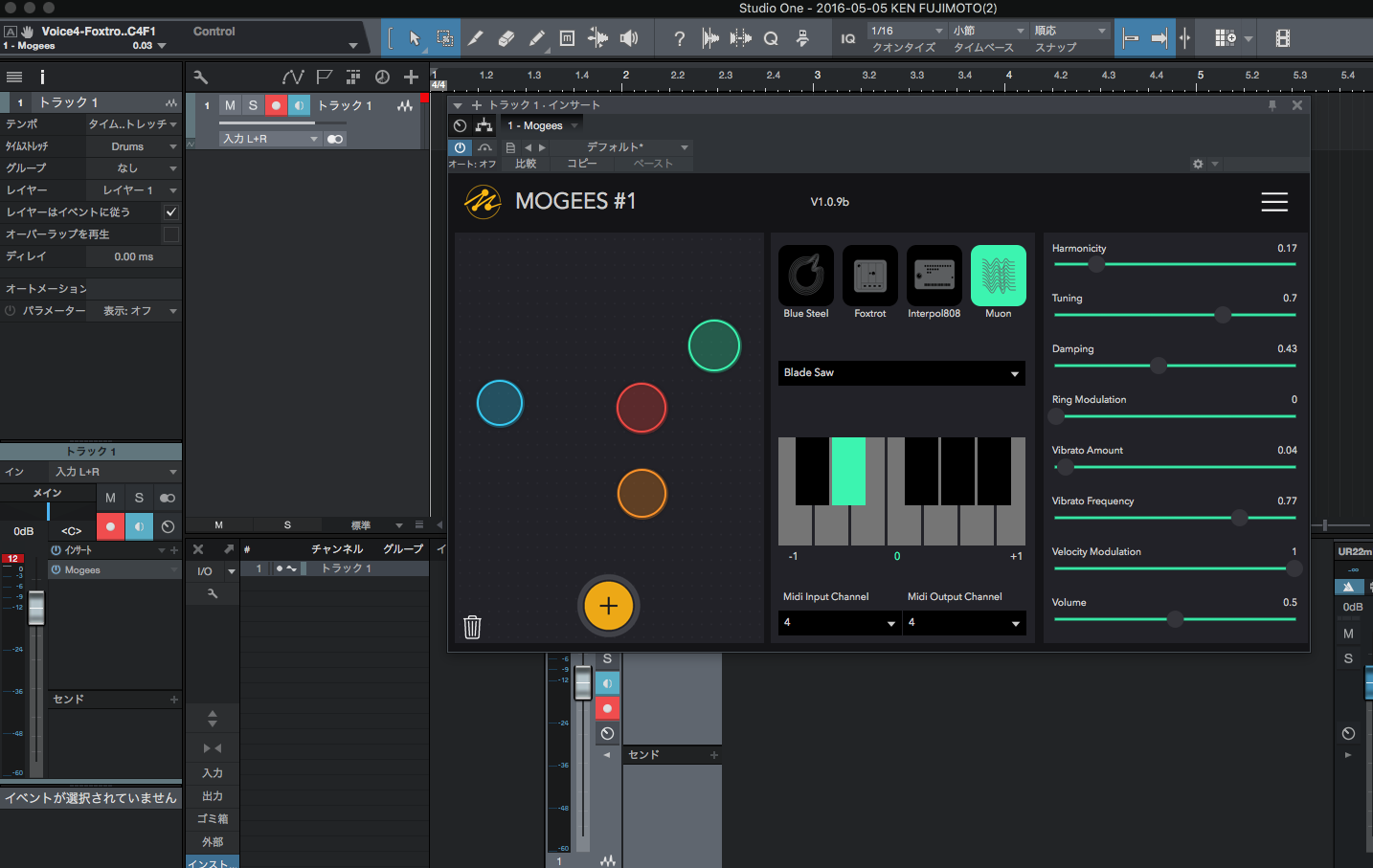Open the Drums timestretch mode dropdown
The height and width of the screenshot is (868, 1373).
click(x=133, y=146)
